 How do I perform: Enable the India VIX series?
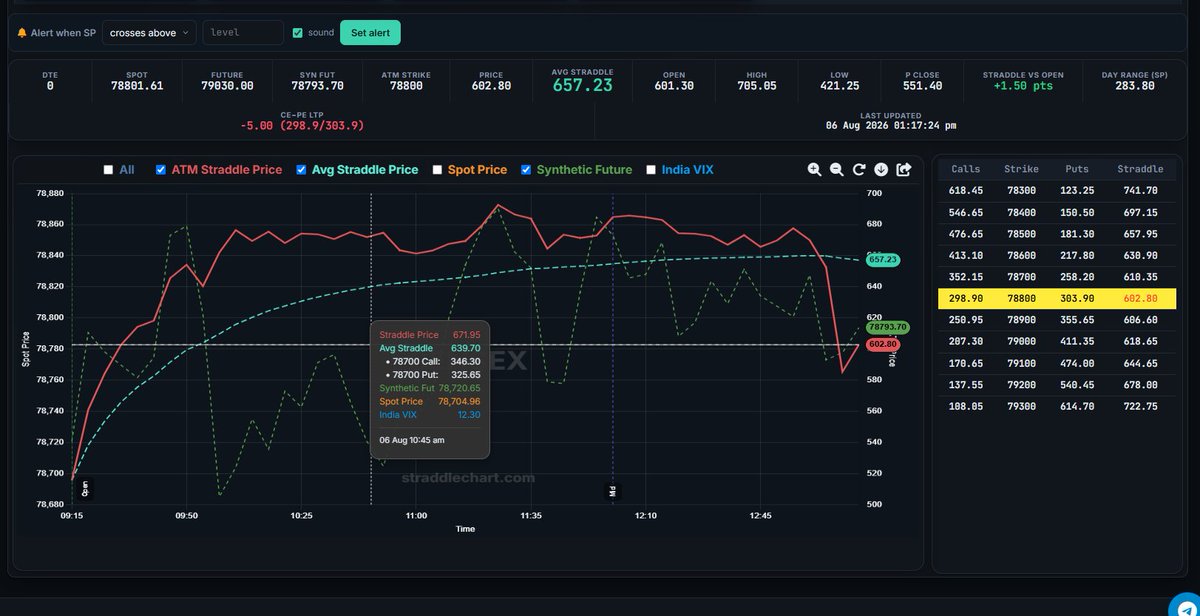pos(651,170)
